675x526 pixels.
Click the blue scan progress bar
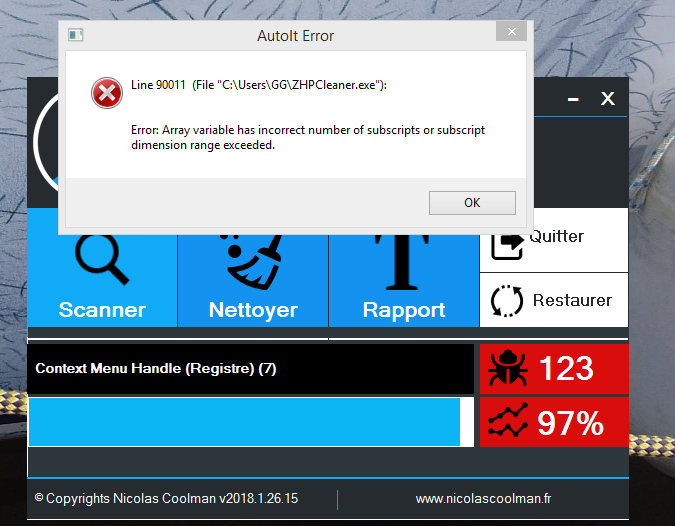pyautogui.click(x=244, y=422)
